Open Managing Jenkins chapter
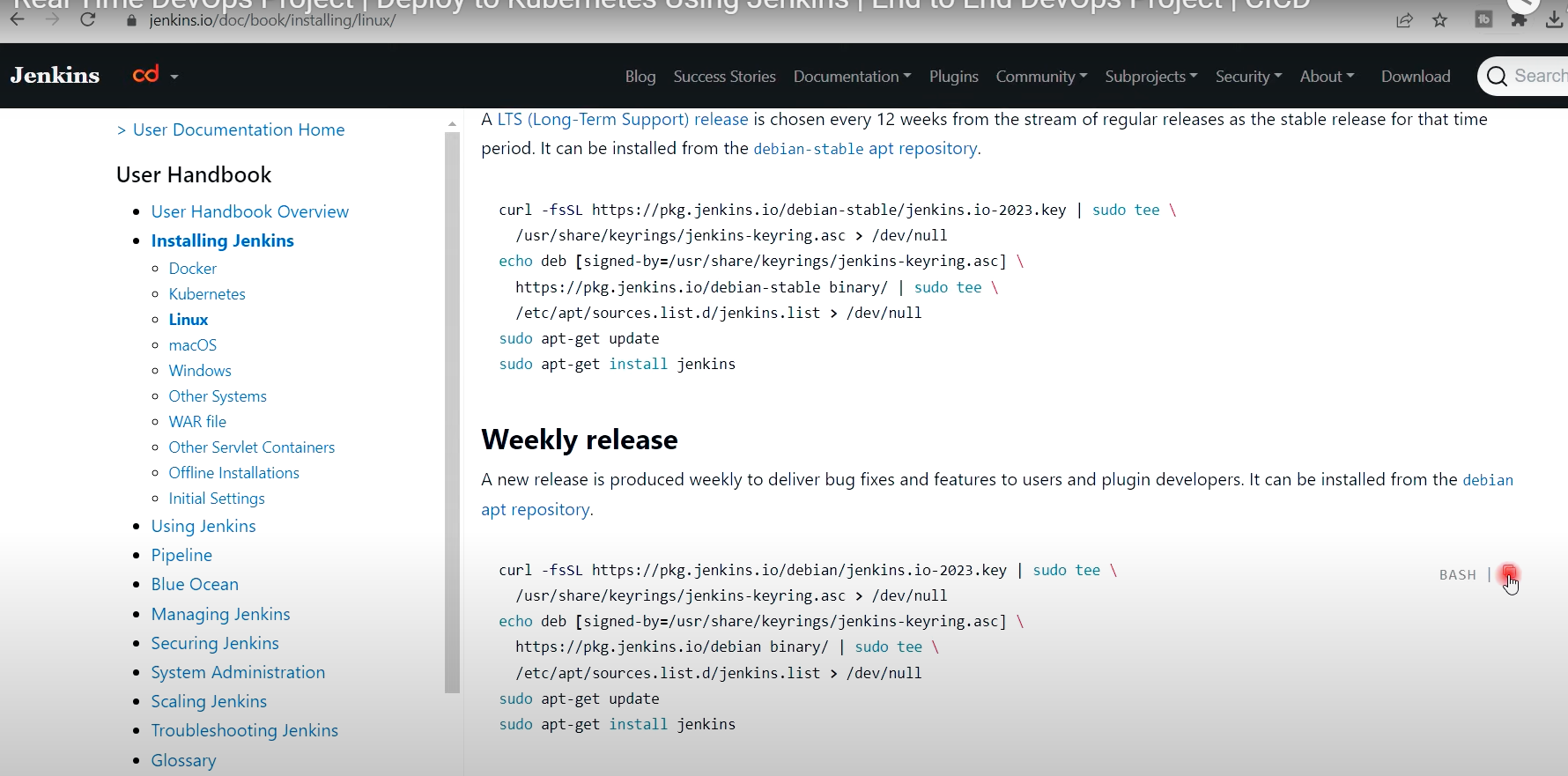The image size is (1568, 776). 220,614
